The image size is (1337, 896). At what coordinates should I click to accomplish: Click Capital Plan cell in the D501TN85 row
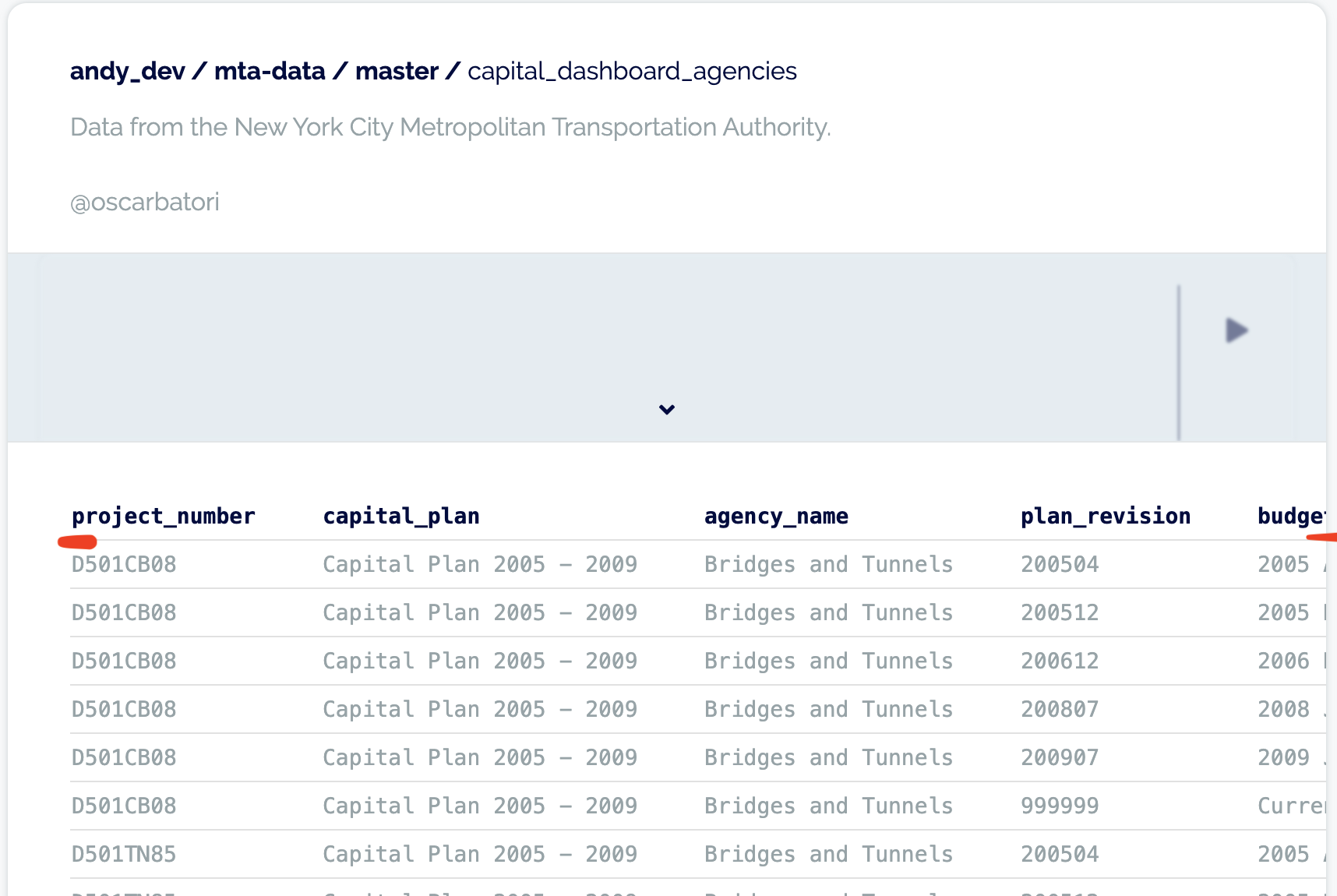(x=480, y=854)
